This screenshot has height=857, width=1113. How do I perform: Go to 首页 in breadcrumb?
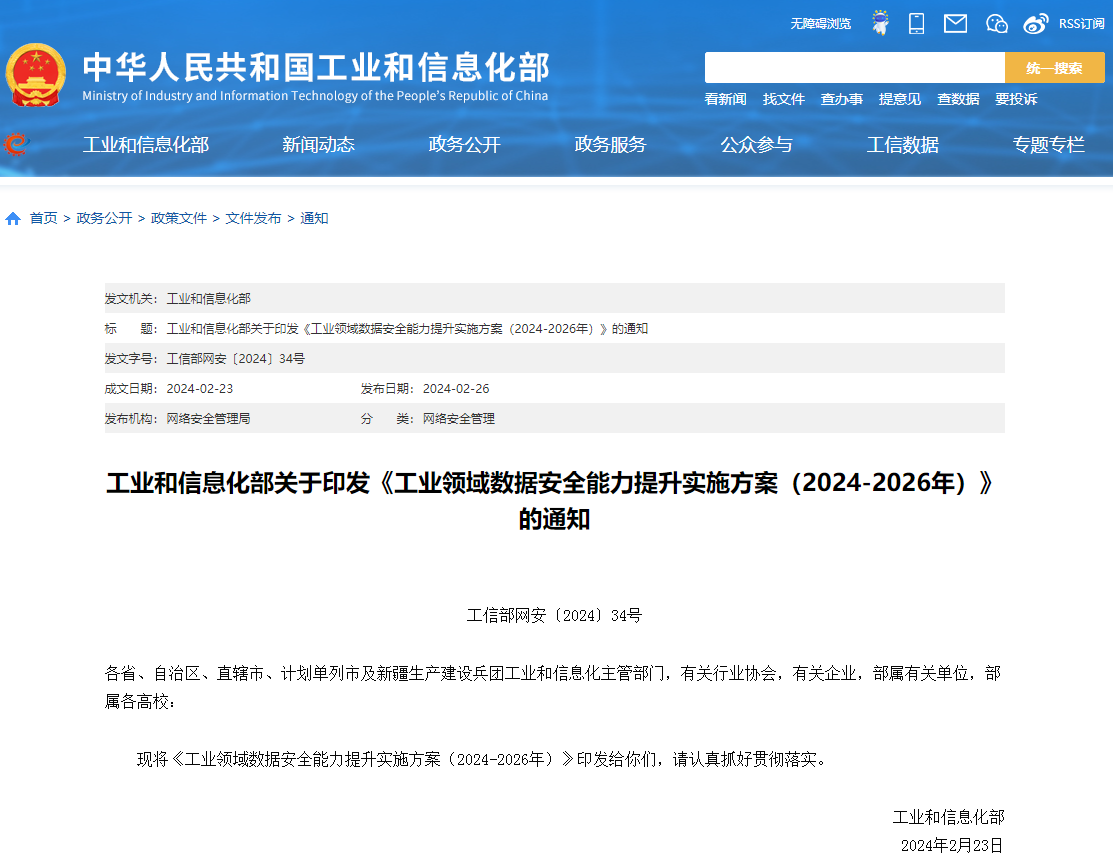(x=43, y=219)
